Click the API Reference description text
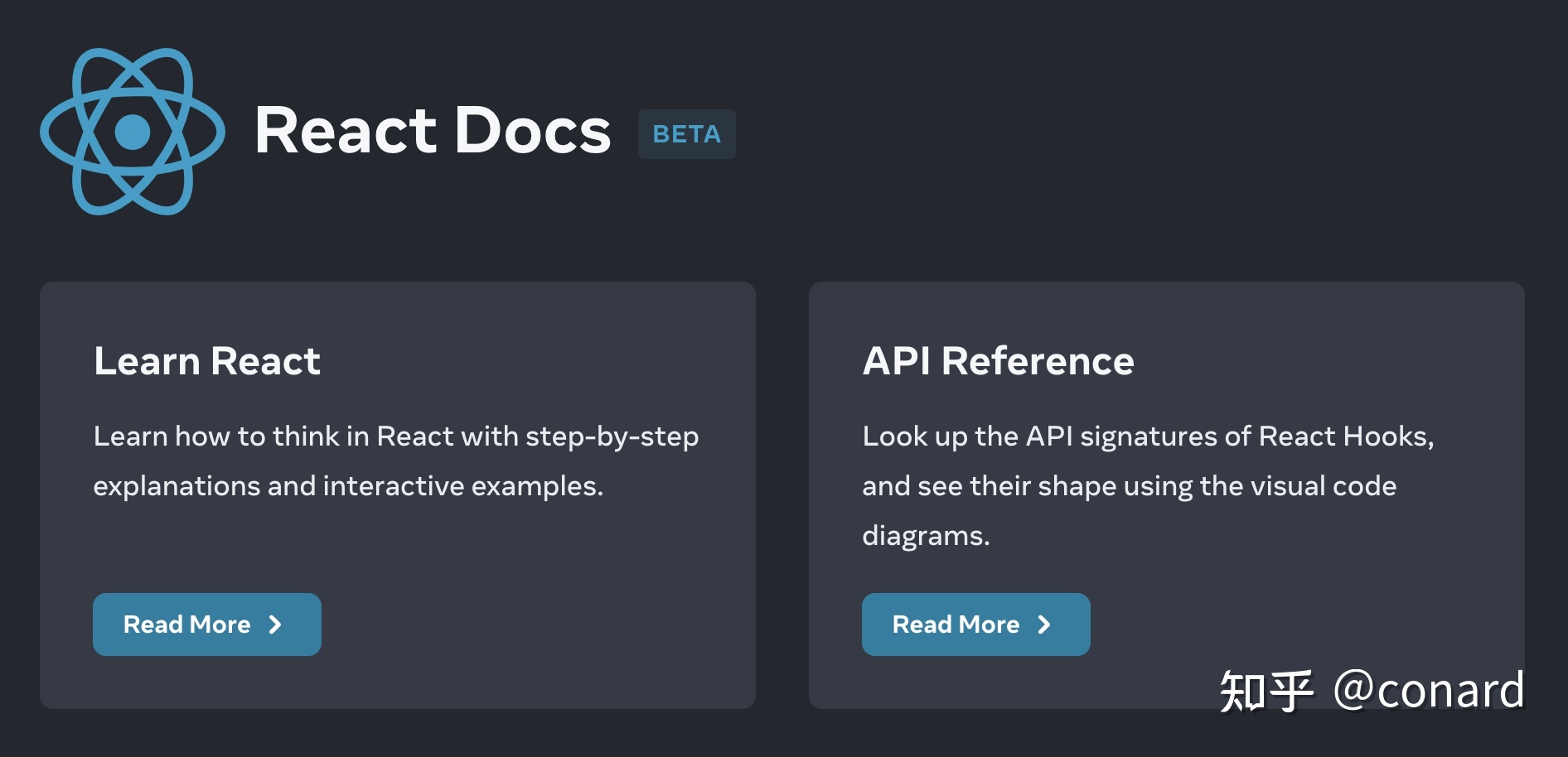 (1148, 486)
